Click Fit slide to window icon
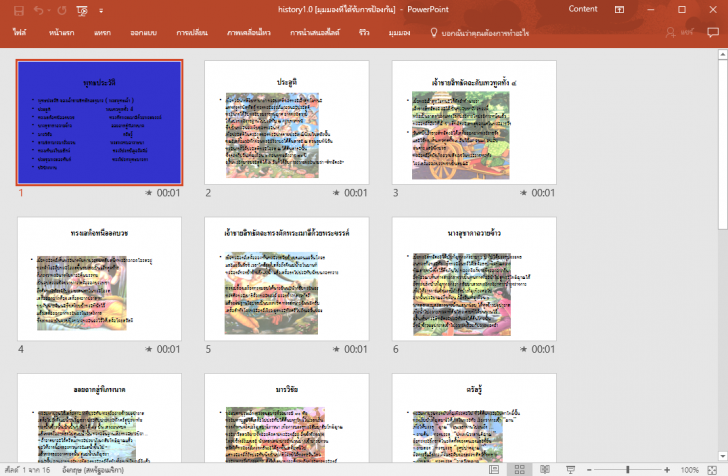Screen dimensions: 728x476 pyautogui.click(x=712, y=470)
